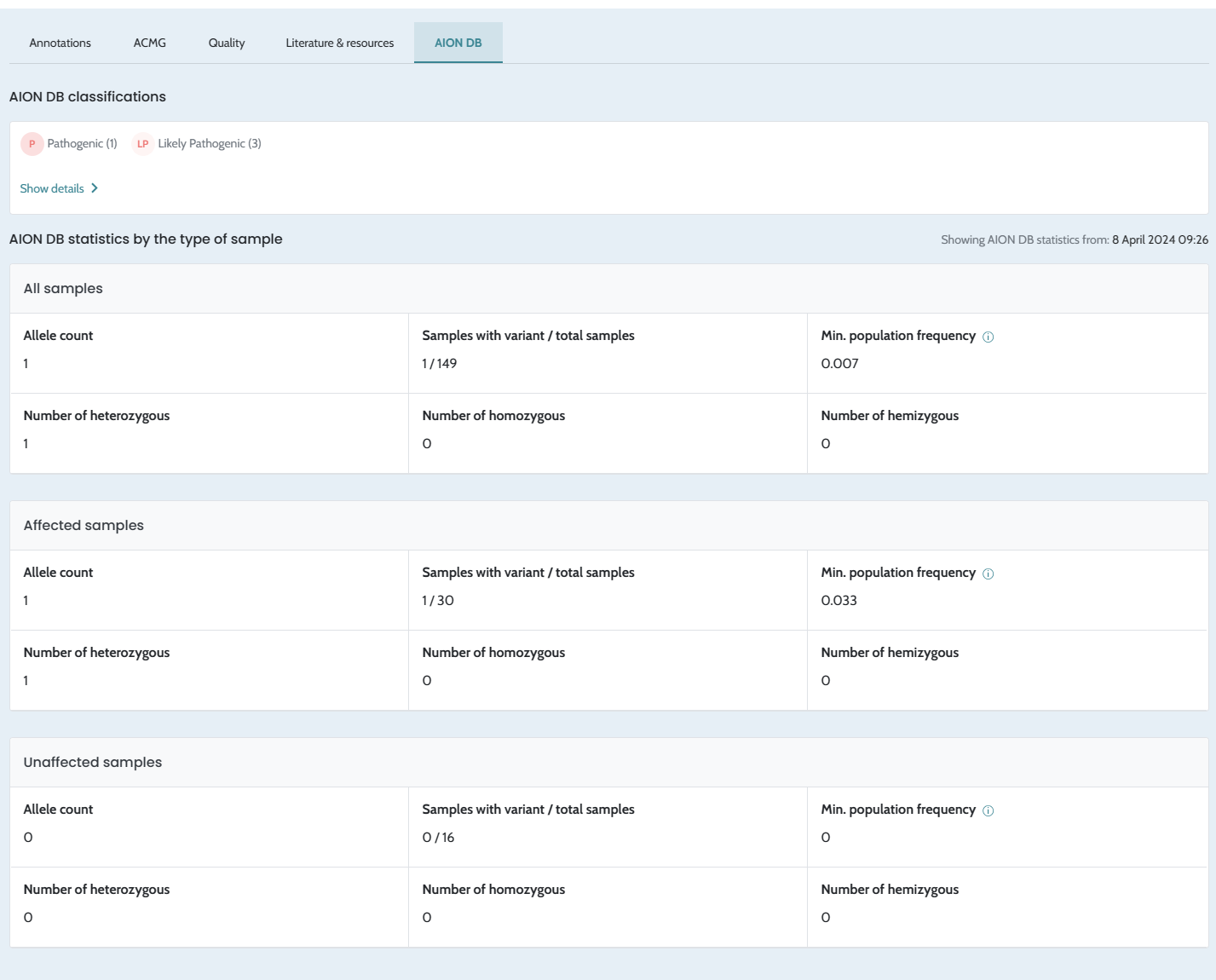Switch to the ACMG tab
This screenshot has width=1216, height=980.
pos(150,43)
